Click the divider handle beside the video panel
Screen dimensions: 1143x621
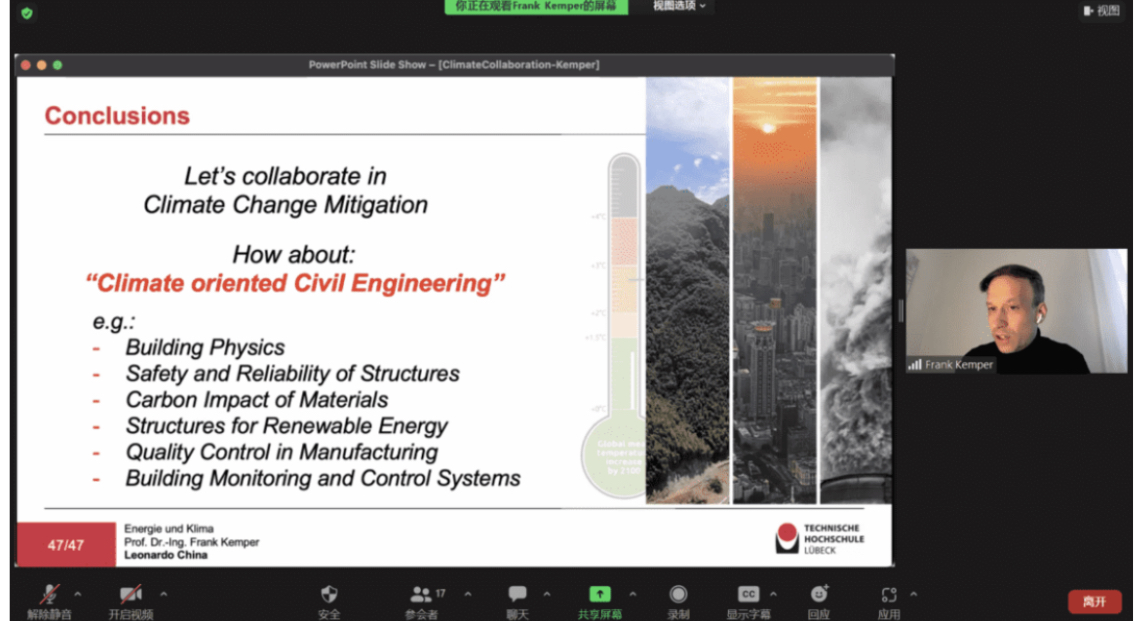coord(900,311)
